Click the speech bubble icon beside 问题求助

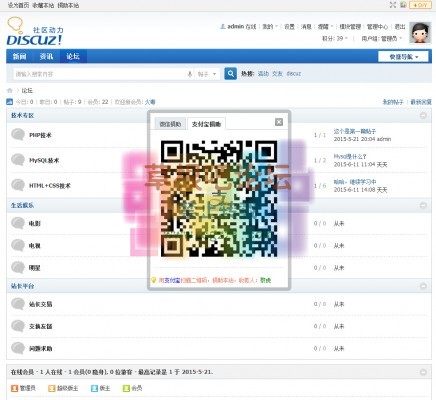click(x=18, y=348)
